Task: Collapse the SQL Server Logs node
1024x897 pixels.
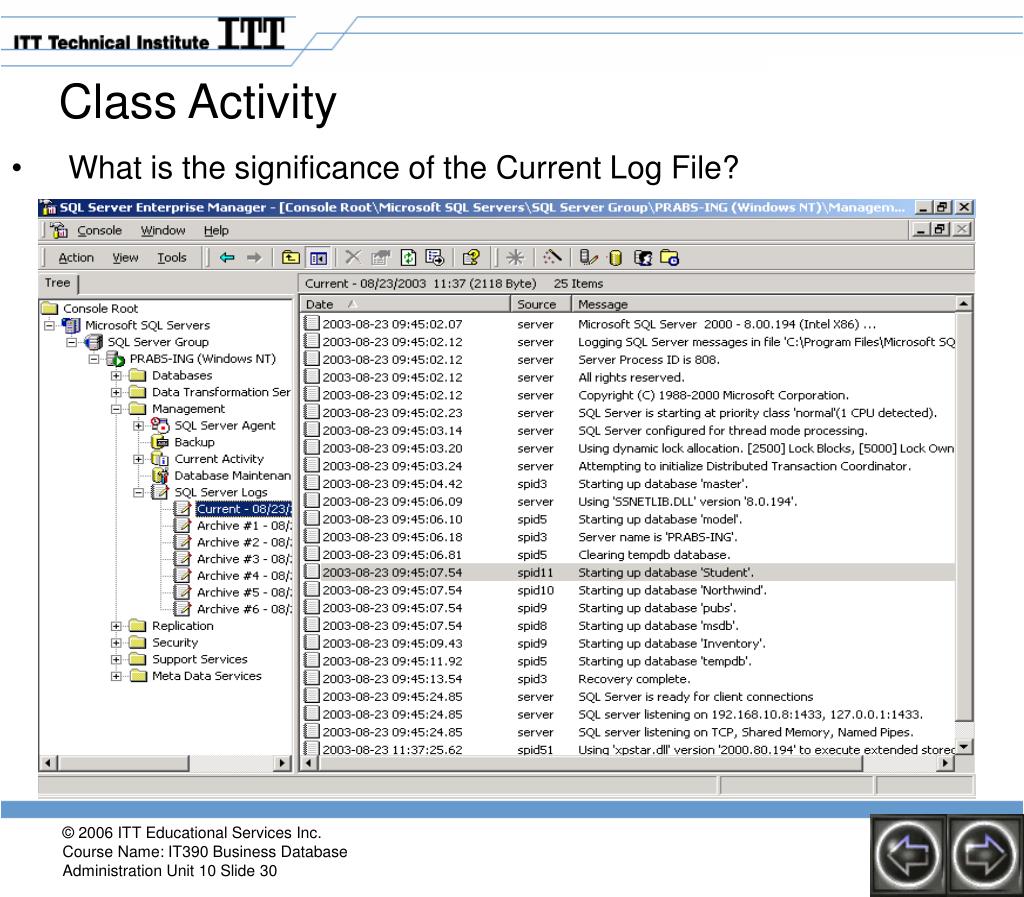Action: pos(138,492)
